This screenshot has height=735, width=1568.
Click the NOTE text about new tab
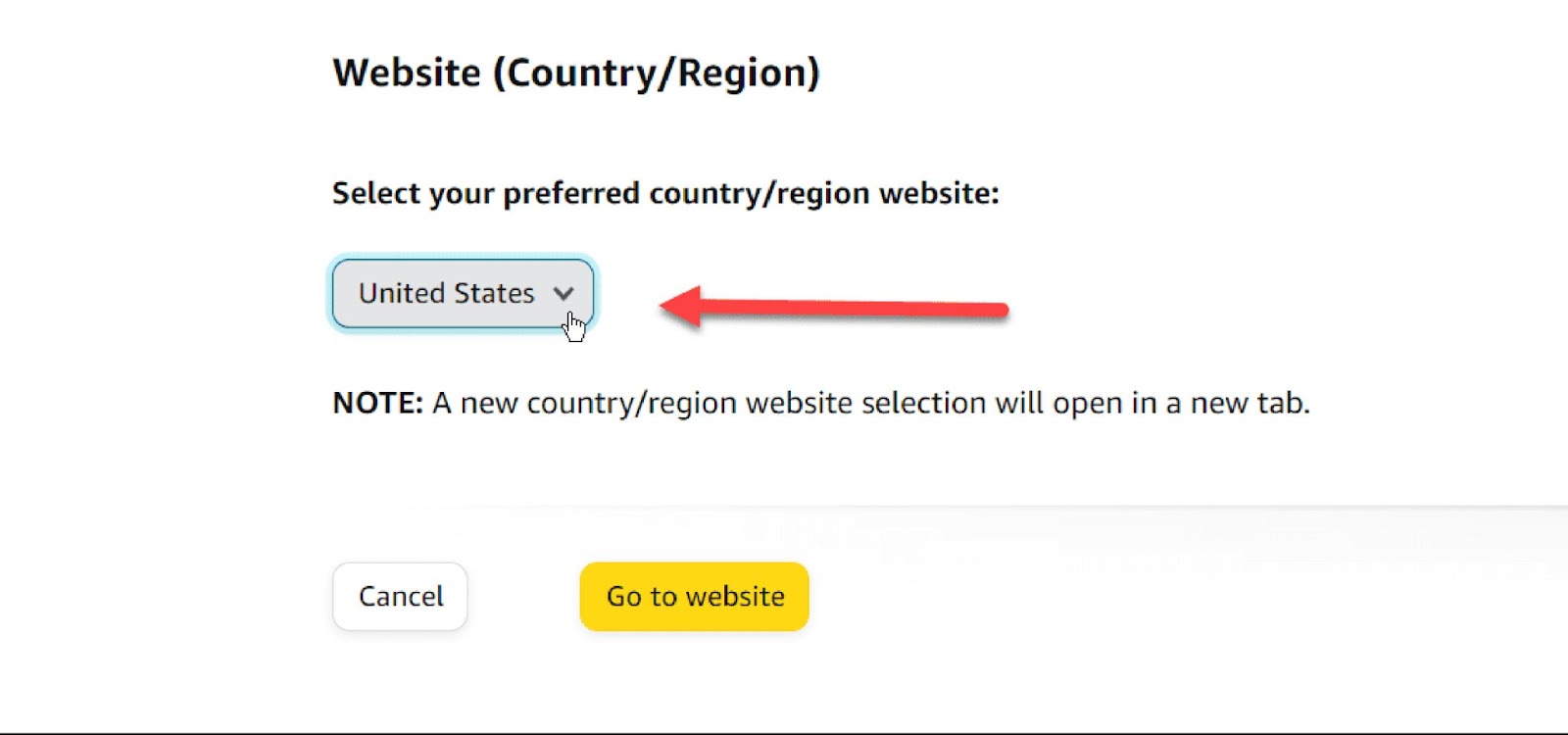click(823, 402)
